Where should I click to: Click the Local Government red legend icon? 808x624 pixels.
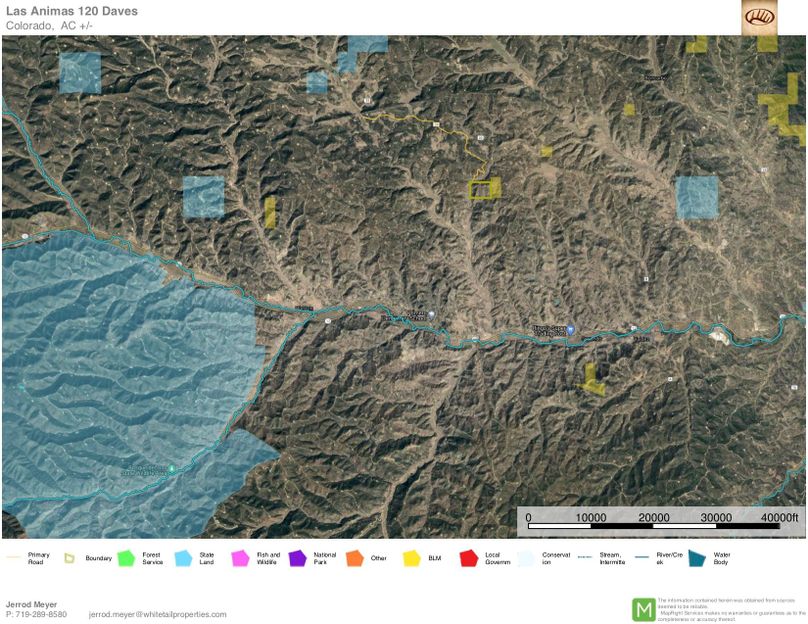tap(469, 558)
